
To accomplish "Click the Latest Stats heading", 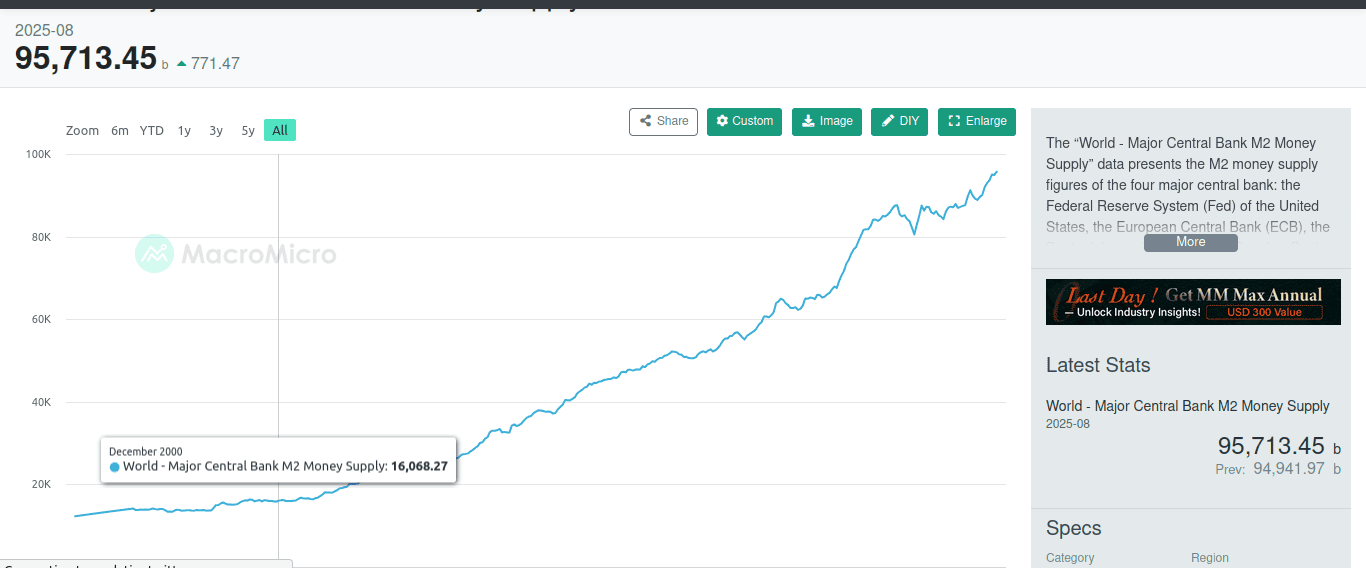I will tap(1097, 365).
